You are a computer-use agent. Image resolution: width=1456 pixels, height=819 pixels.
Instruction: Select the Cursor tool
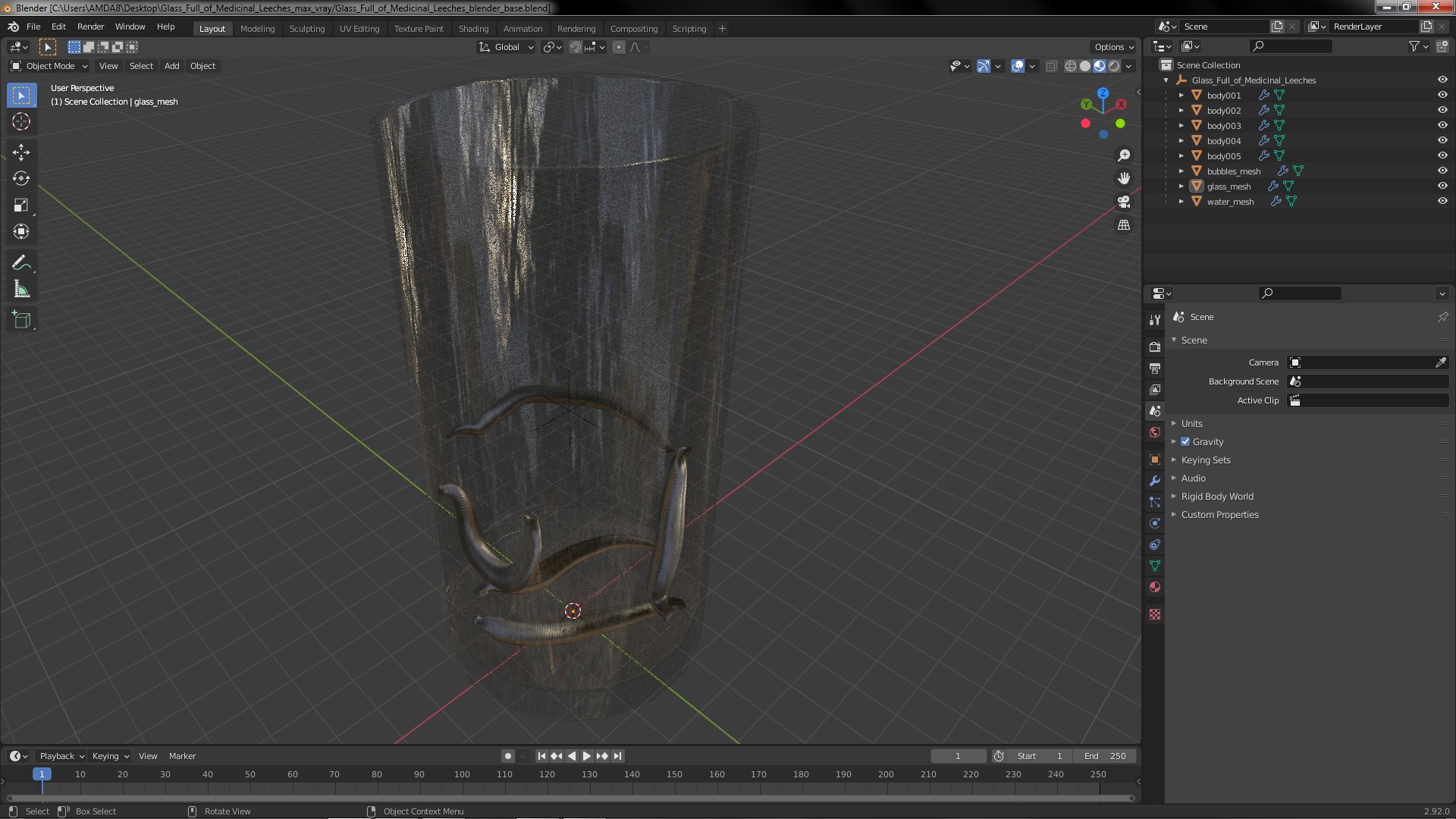21,121
